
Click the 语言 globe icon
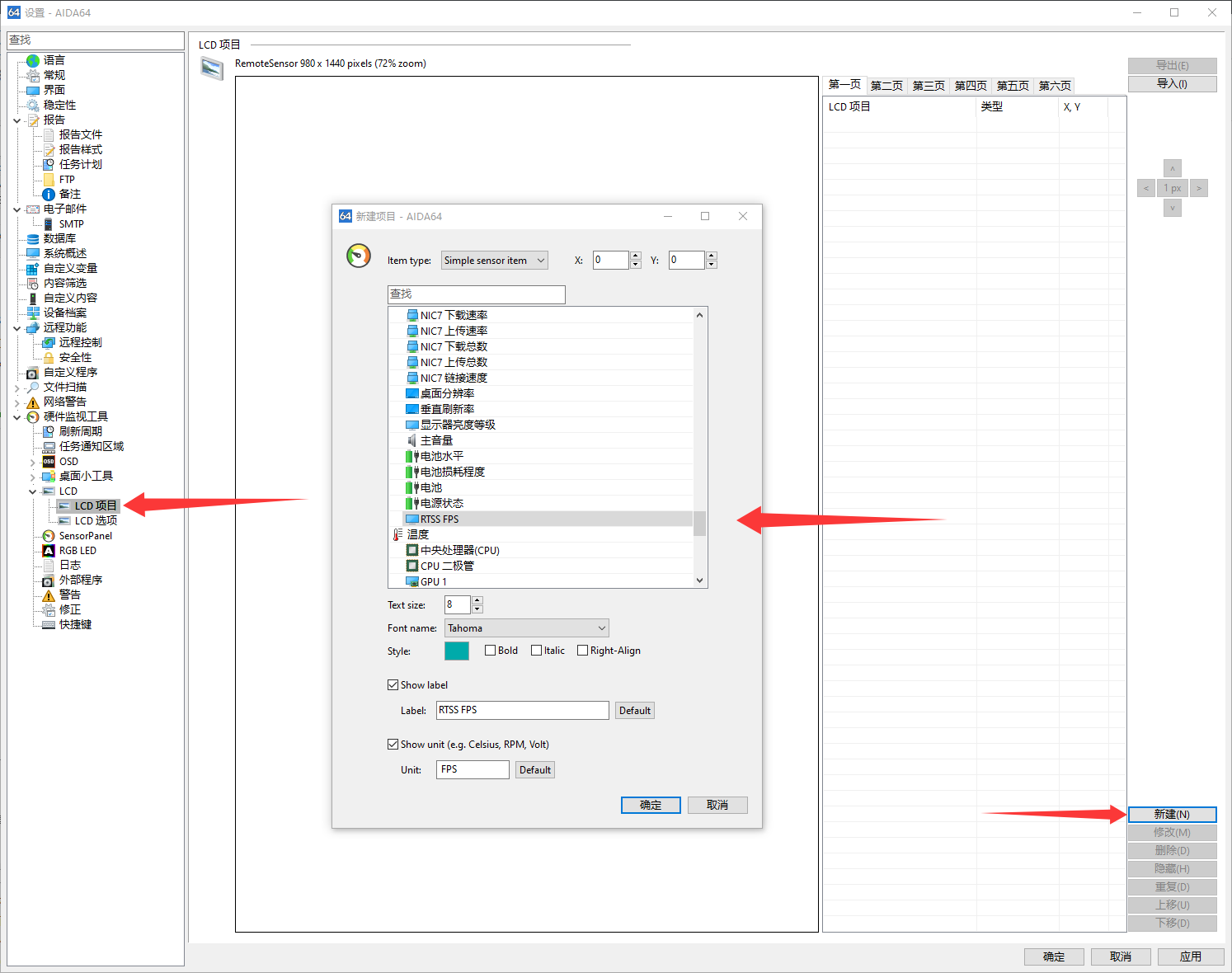point(33,60)
